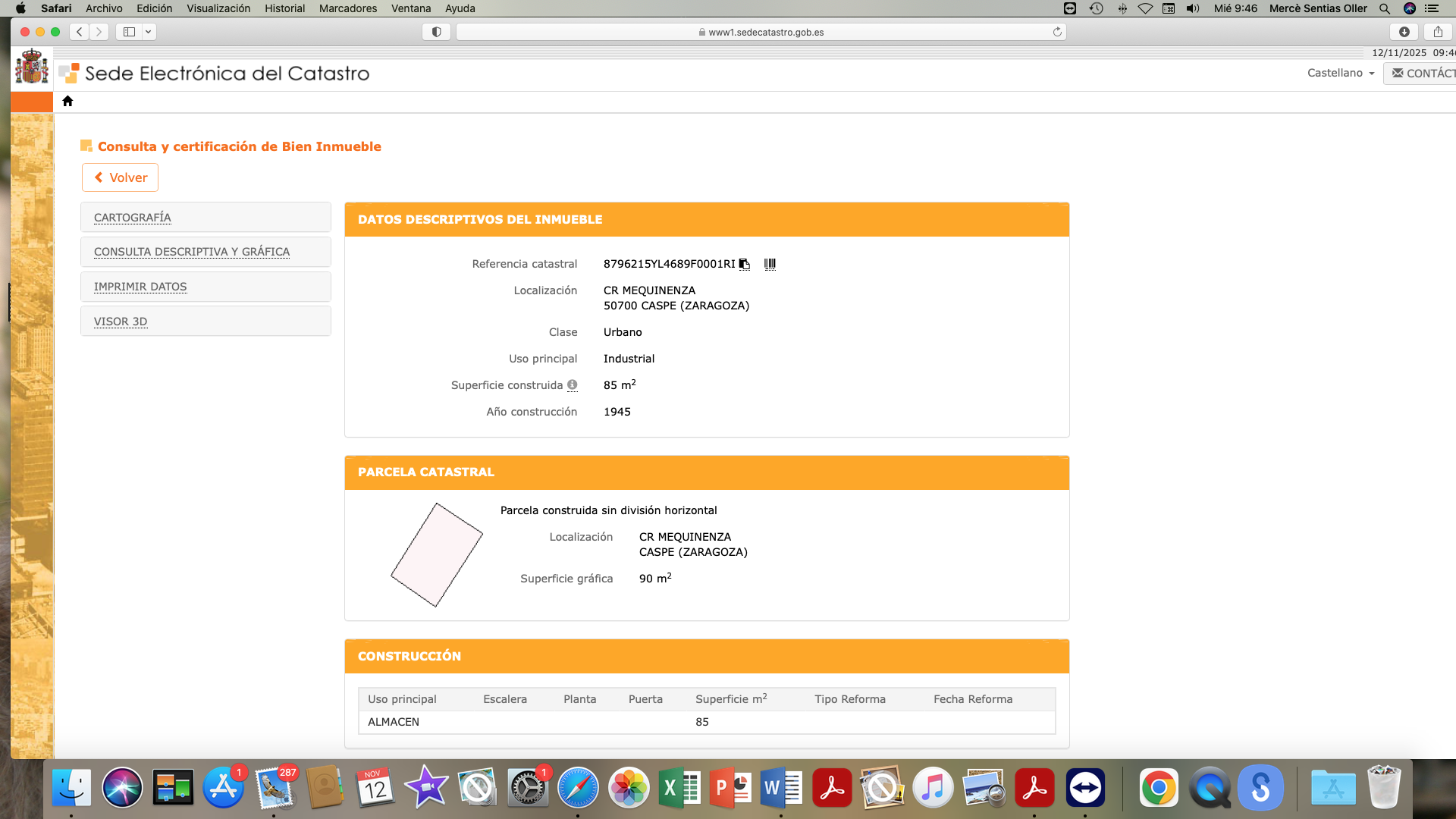Image resolution: width=1456 pixels, height=819 pixels.
Task: Expand the sidebar button dropdown arrow
Action: [149, 32]
